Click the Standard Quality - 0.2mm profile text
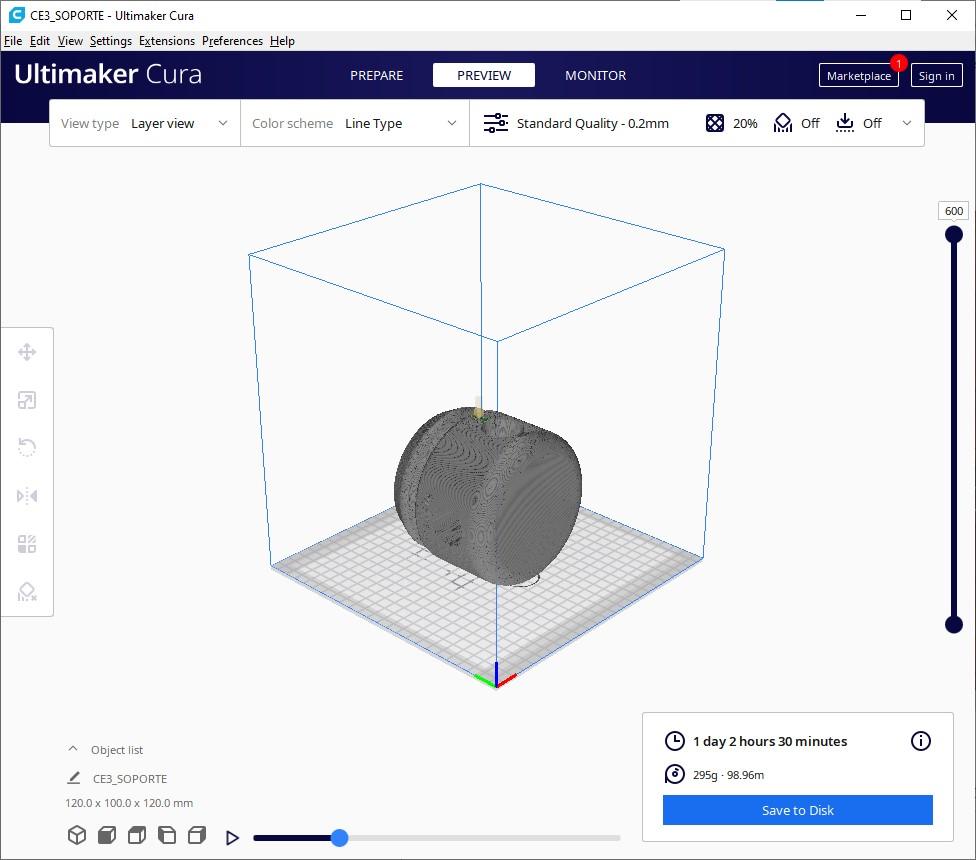The height and width of the screenshot is (860, 976). pos(593,123)
